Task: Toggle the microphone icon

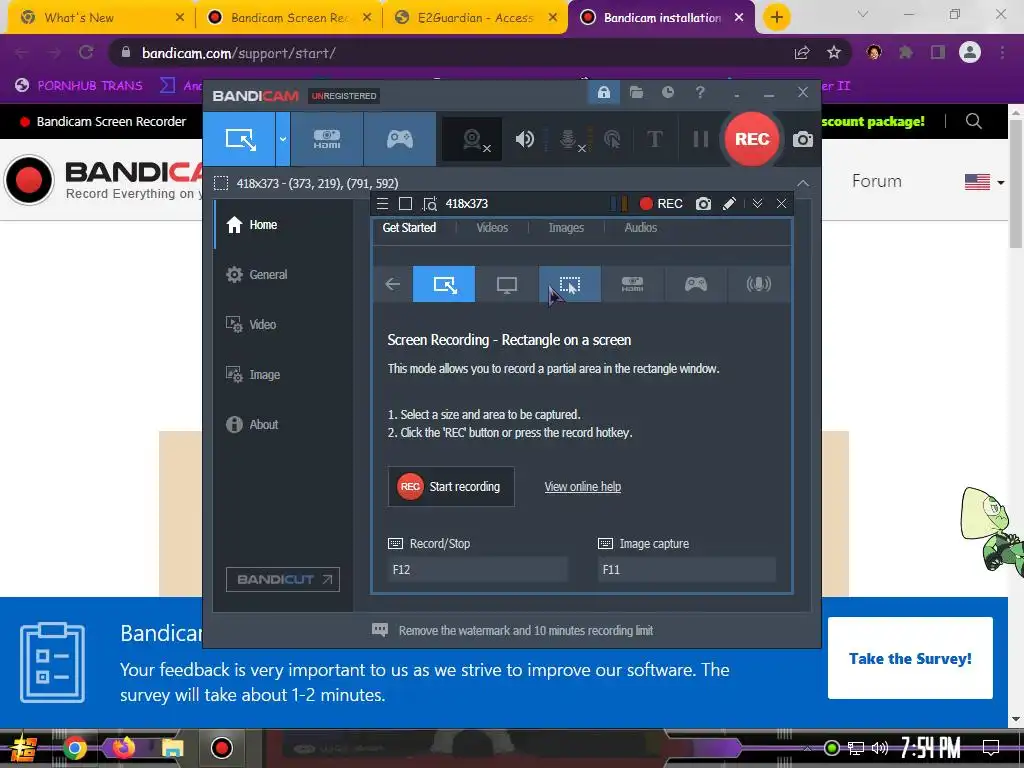Action: [x=569, y=139]
